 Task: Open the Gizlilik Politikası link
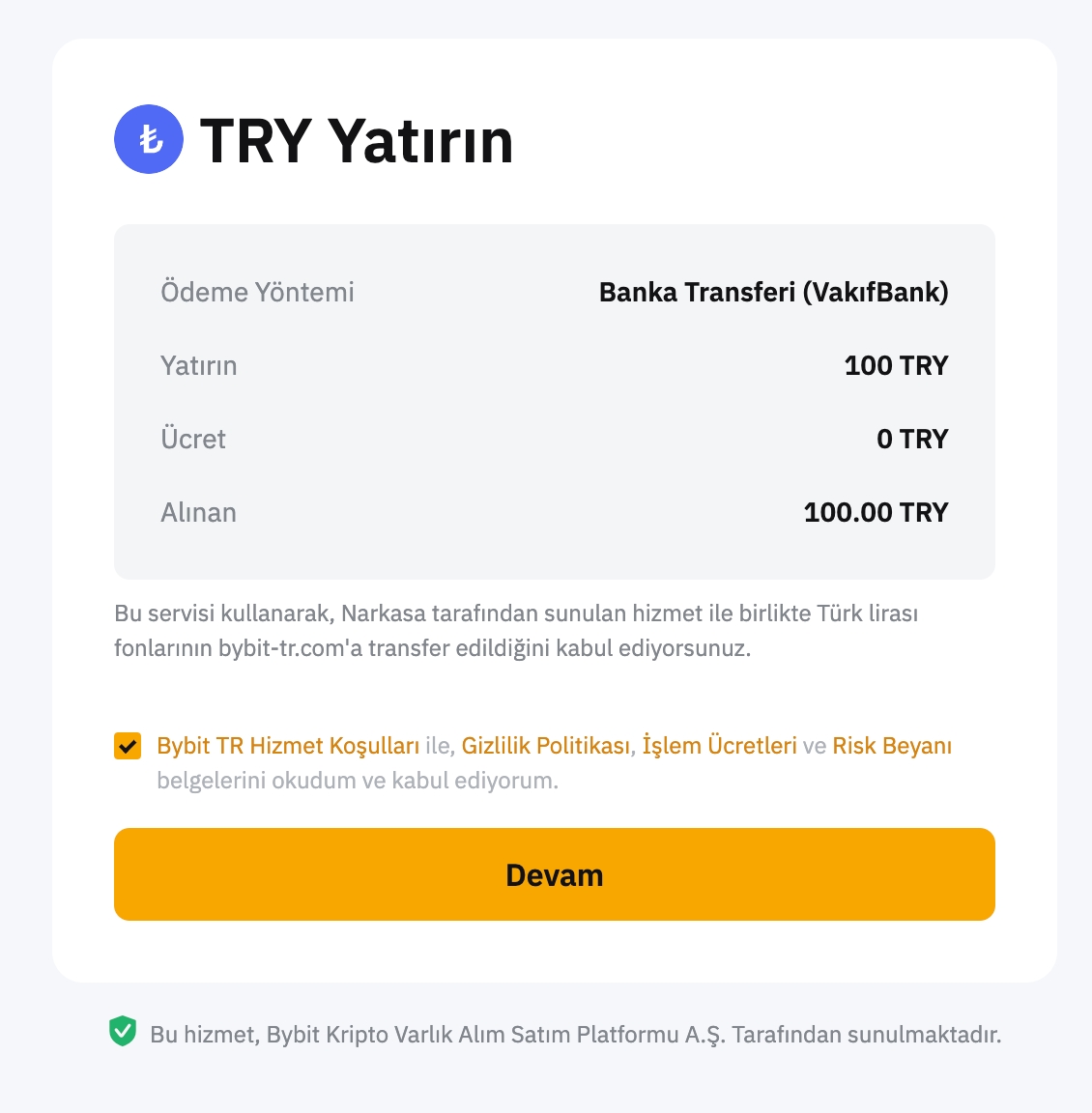546,746
